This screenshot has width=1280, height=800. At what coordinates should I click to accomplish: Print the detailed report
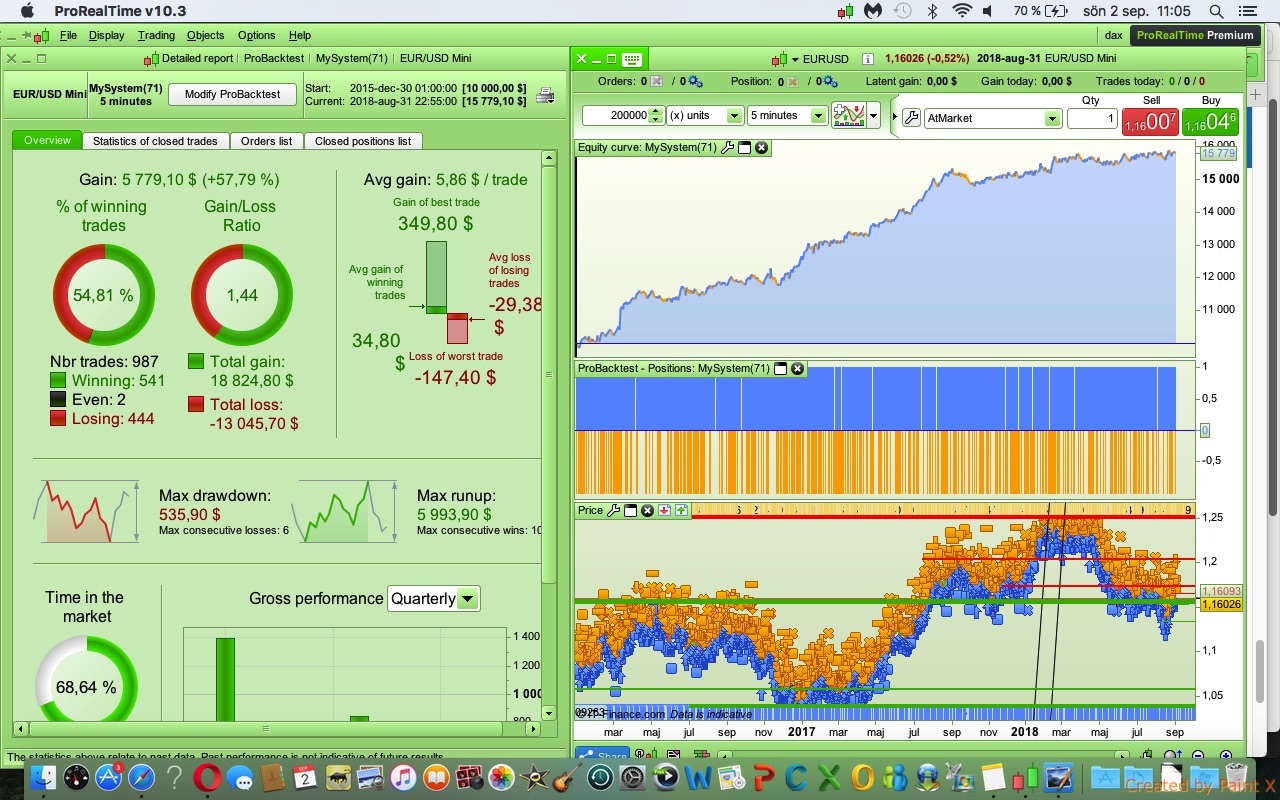coord(545,95)
